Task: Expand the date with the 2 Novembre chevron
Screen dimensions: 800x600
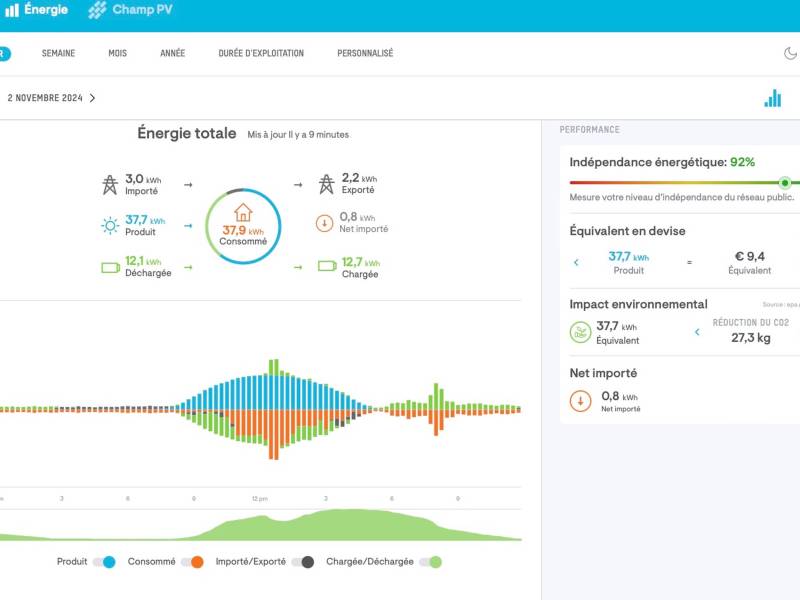Action: click(x=91, y=99)
